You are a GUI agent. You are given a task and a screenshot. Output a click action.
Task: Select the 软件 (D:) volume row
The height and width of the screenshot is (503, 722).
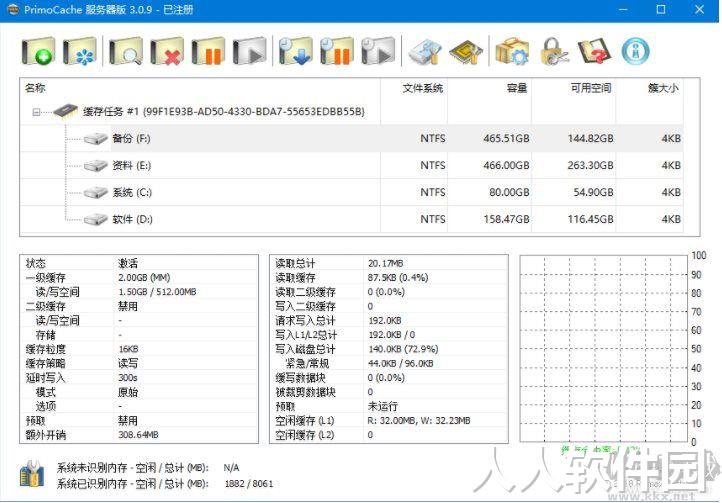pyautogui.click(x=352, y=219)
